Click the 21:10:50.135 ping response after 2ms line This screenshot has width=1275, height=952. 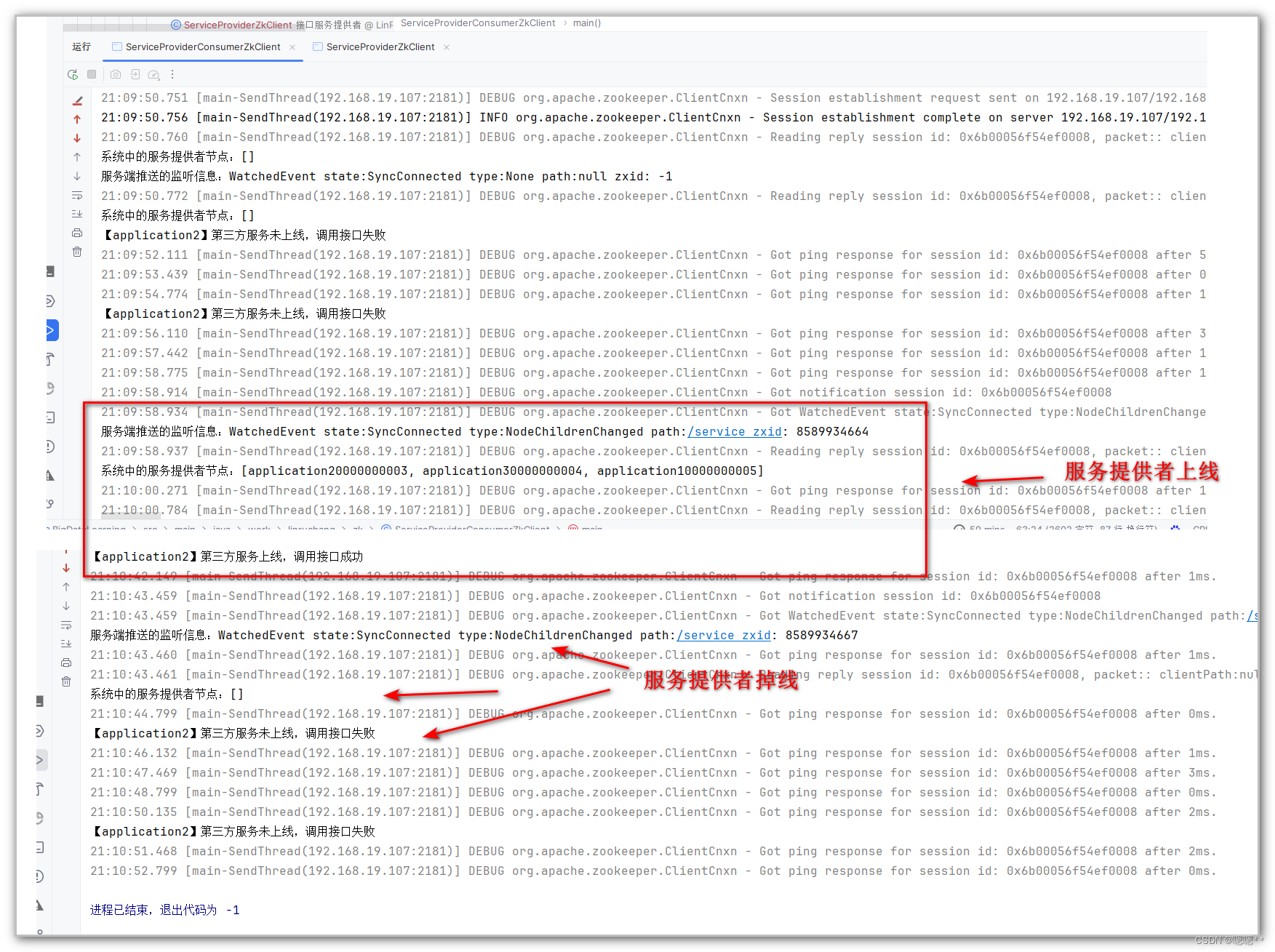point(653,812)
